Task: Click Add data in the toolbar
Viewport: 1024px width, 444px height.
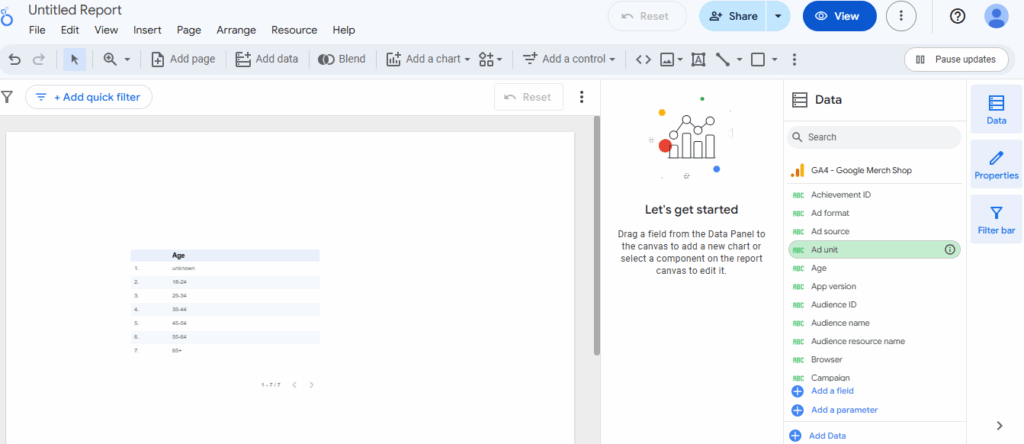Action: click(267, 59)
